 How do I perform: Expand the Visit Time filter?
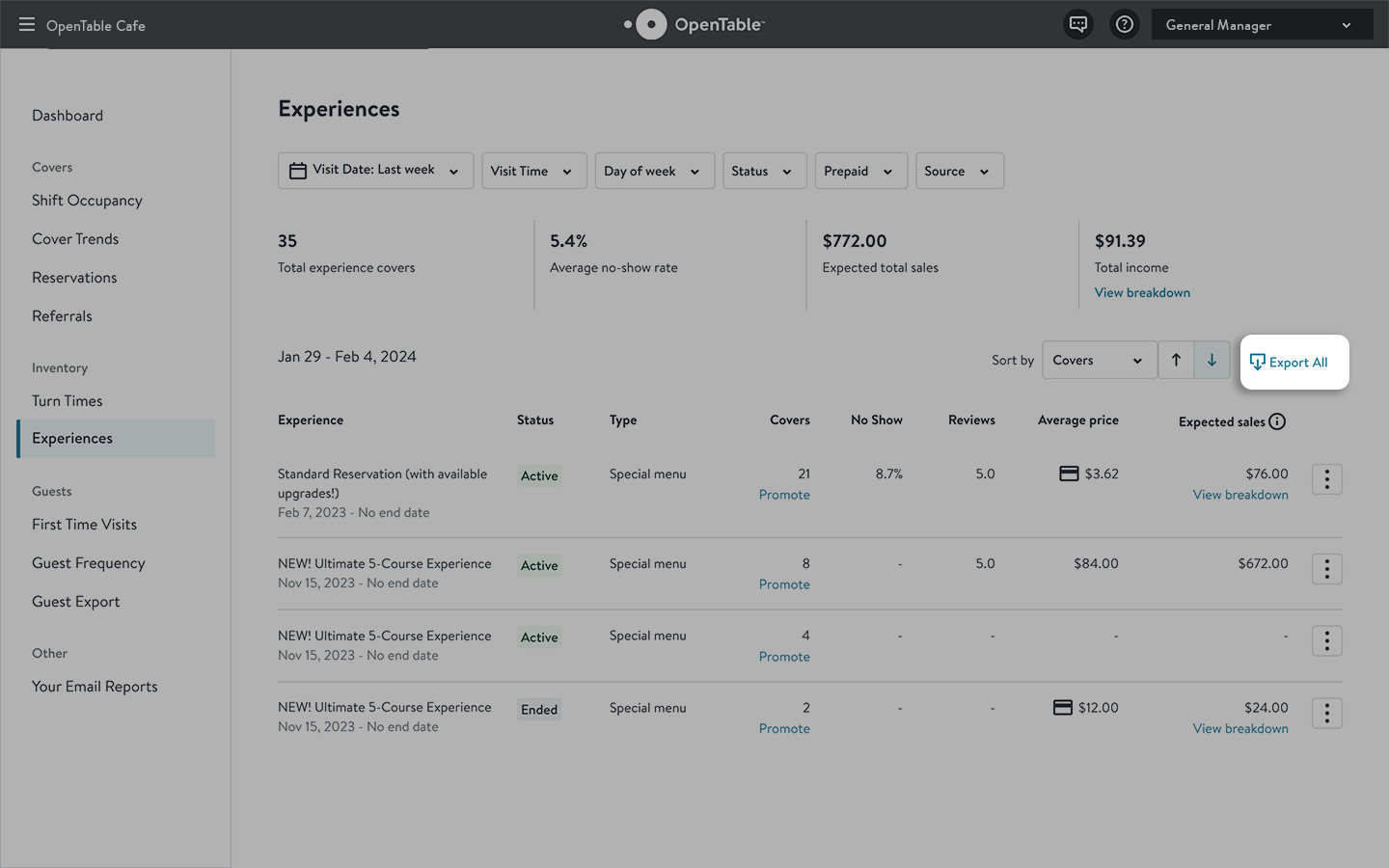point(533,171)
